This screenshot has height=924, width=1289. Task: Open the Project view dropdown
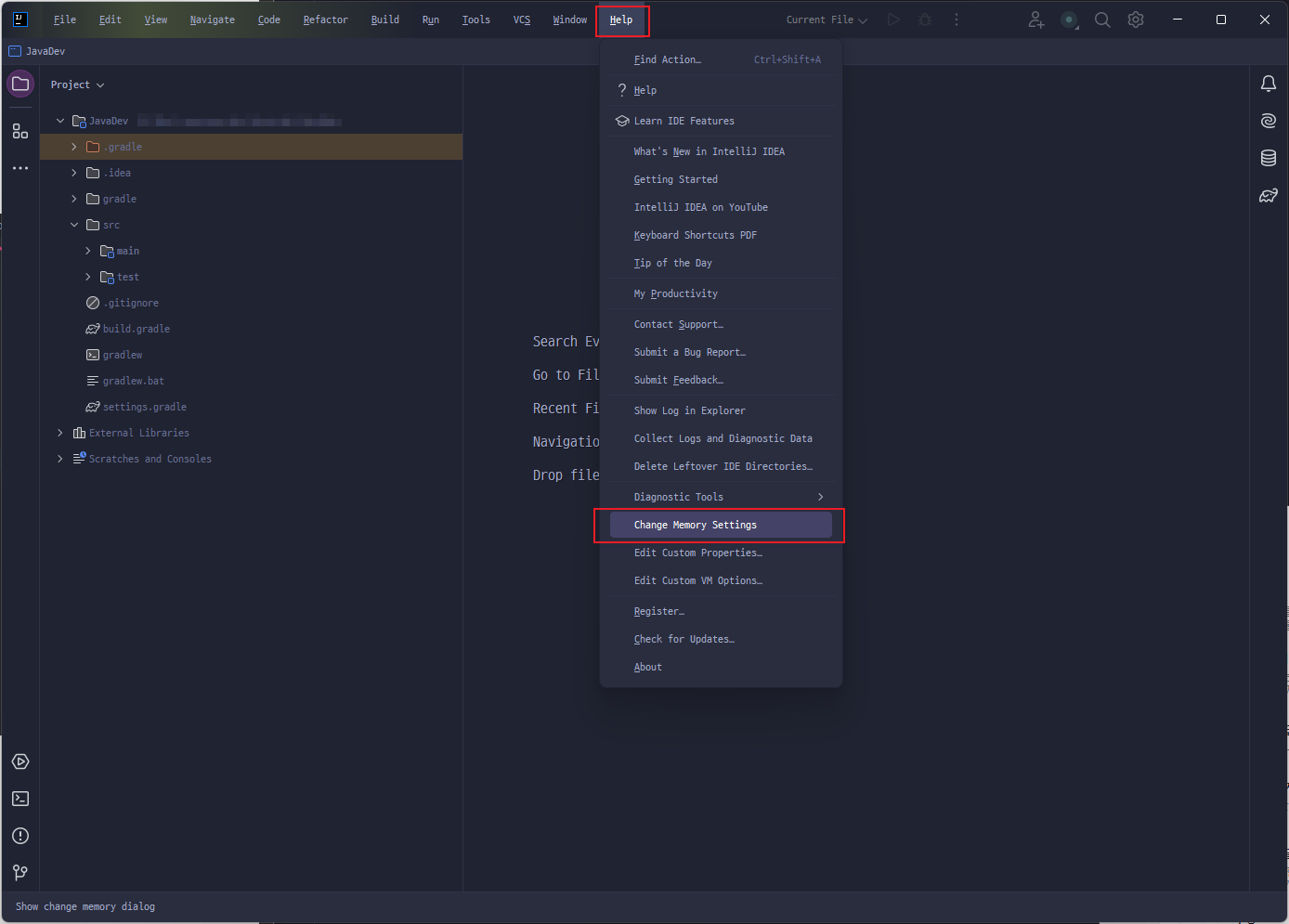click(77, 85)
